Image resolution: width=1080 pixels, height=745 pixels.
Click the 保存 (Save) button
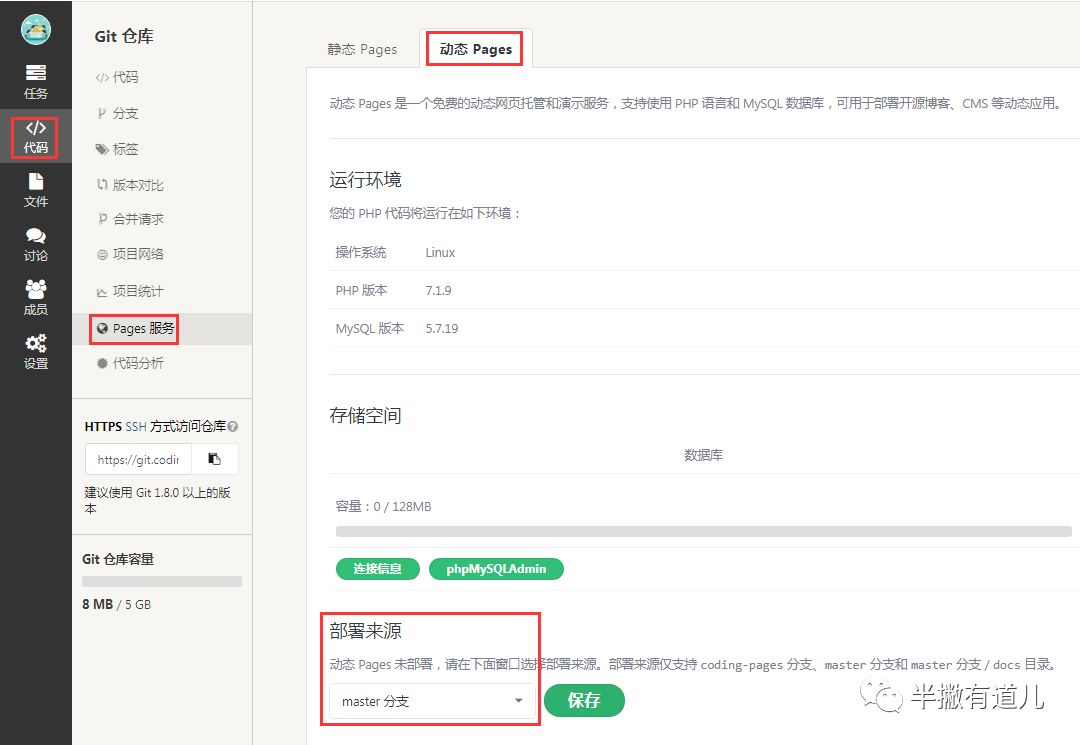coord(584,701)
